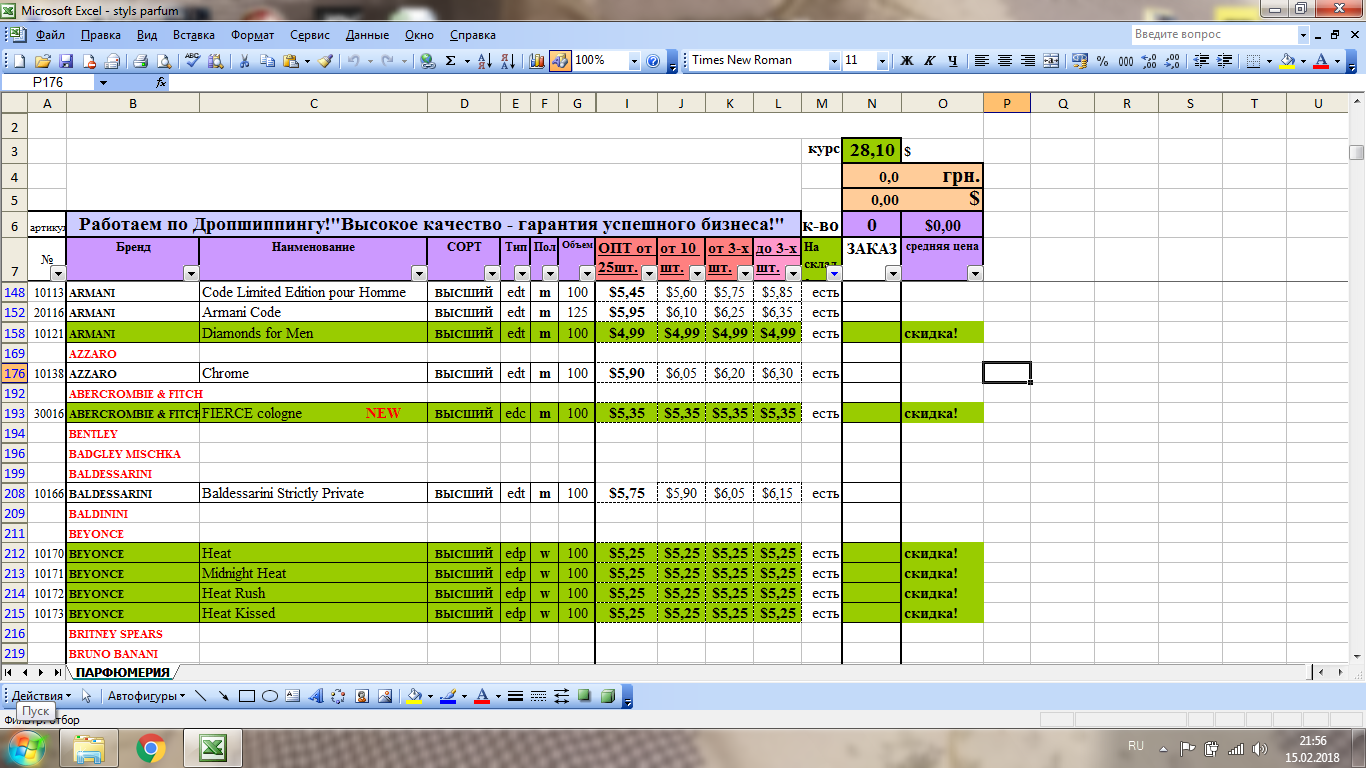Apply the red font color to text
1366x768 pixels.
tap(1322, 61)
